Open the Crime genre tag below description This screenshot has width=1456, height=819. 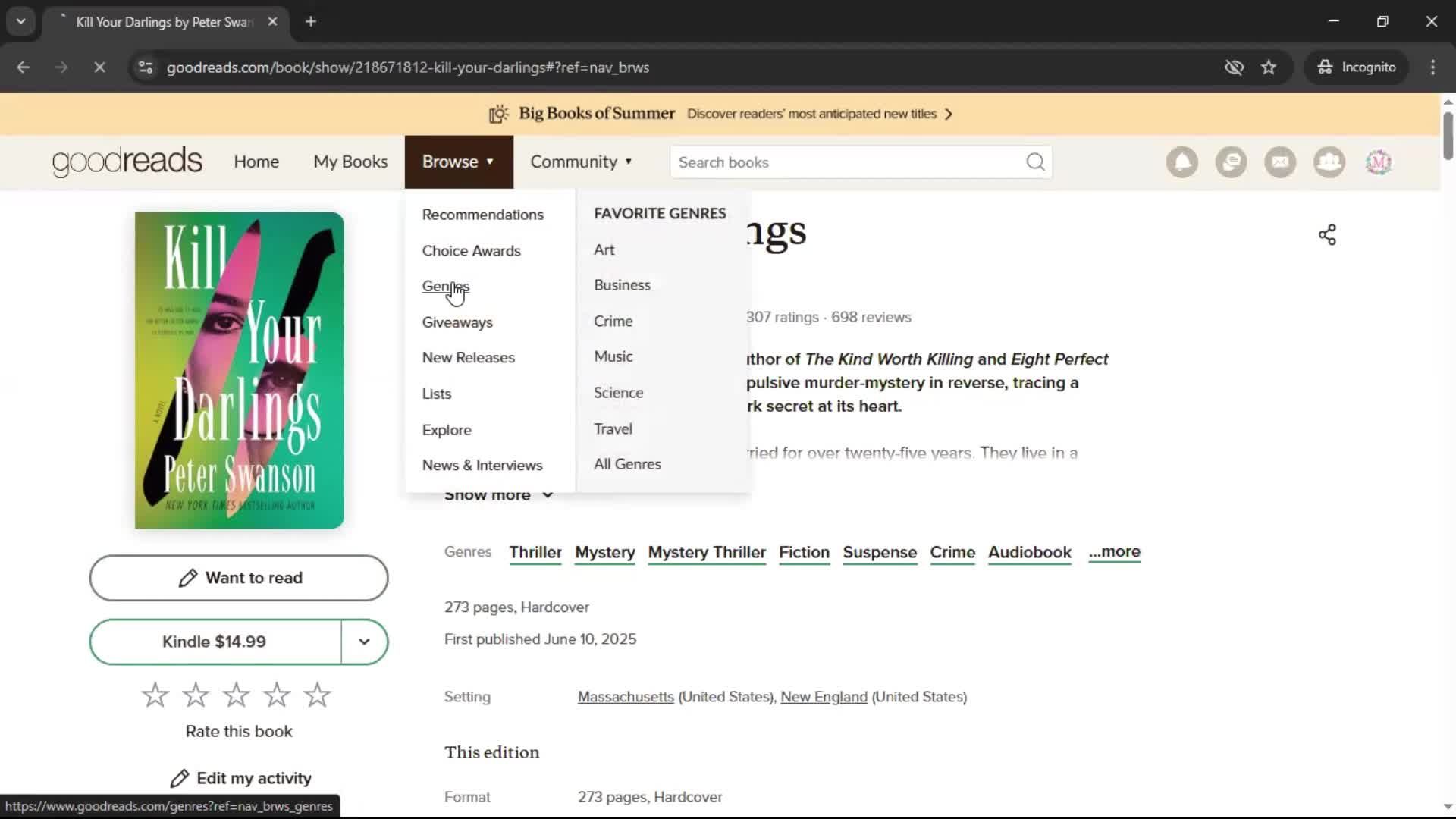click(x=952, y=552)
